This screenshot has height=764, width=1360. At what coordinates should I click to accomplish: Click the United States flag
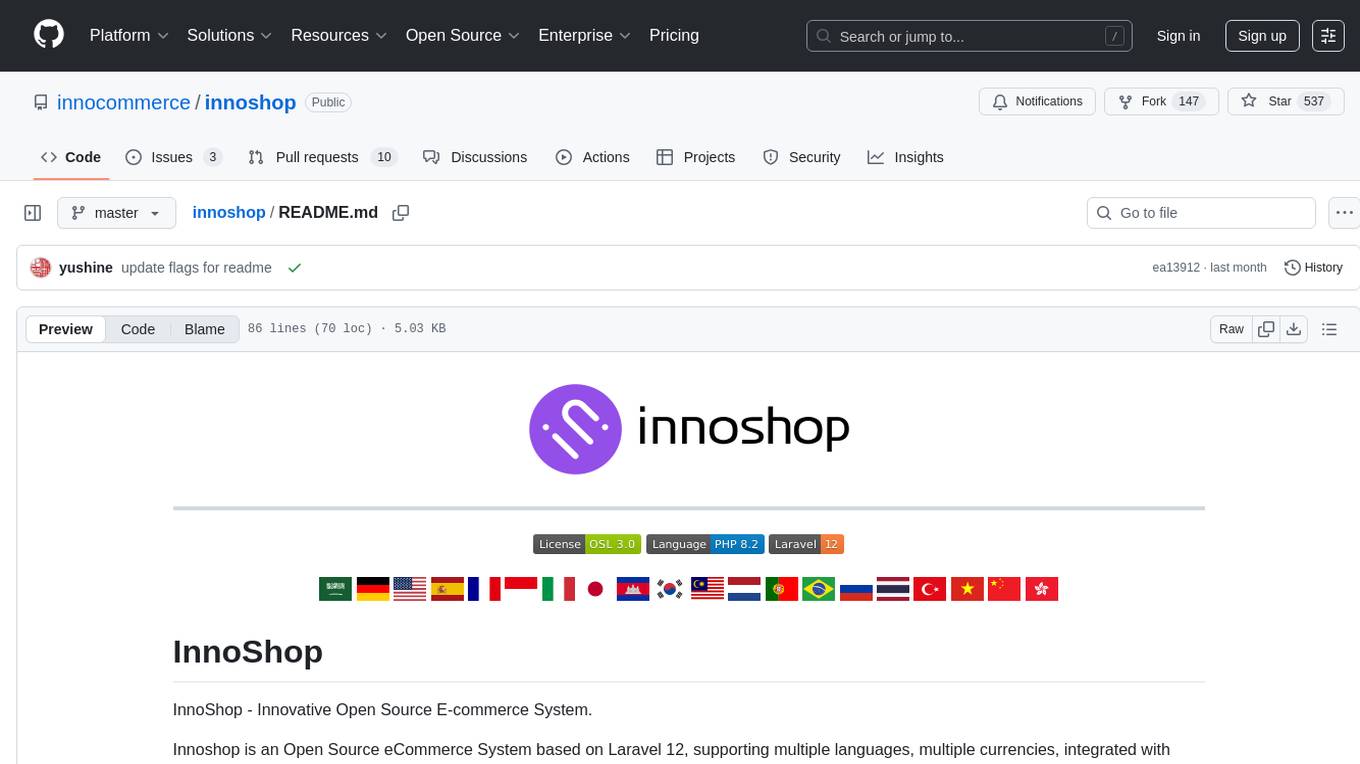(x=410, y=589)
